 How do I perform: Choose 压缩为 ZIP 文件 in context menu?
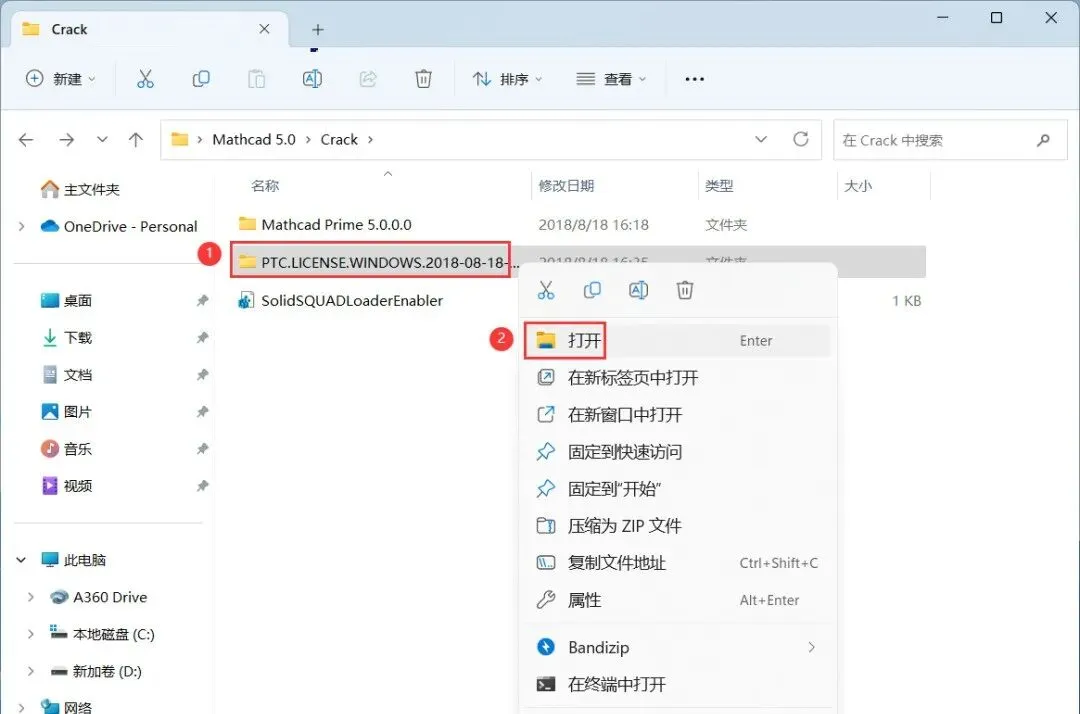click(x=677, y=526)
